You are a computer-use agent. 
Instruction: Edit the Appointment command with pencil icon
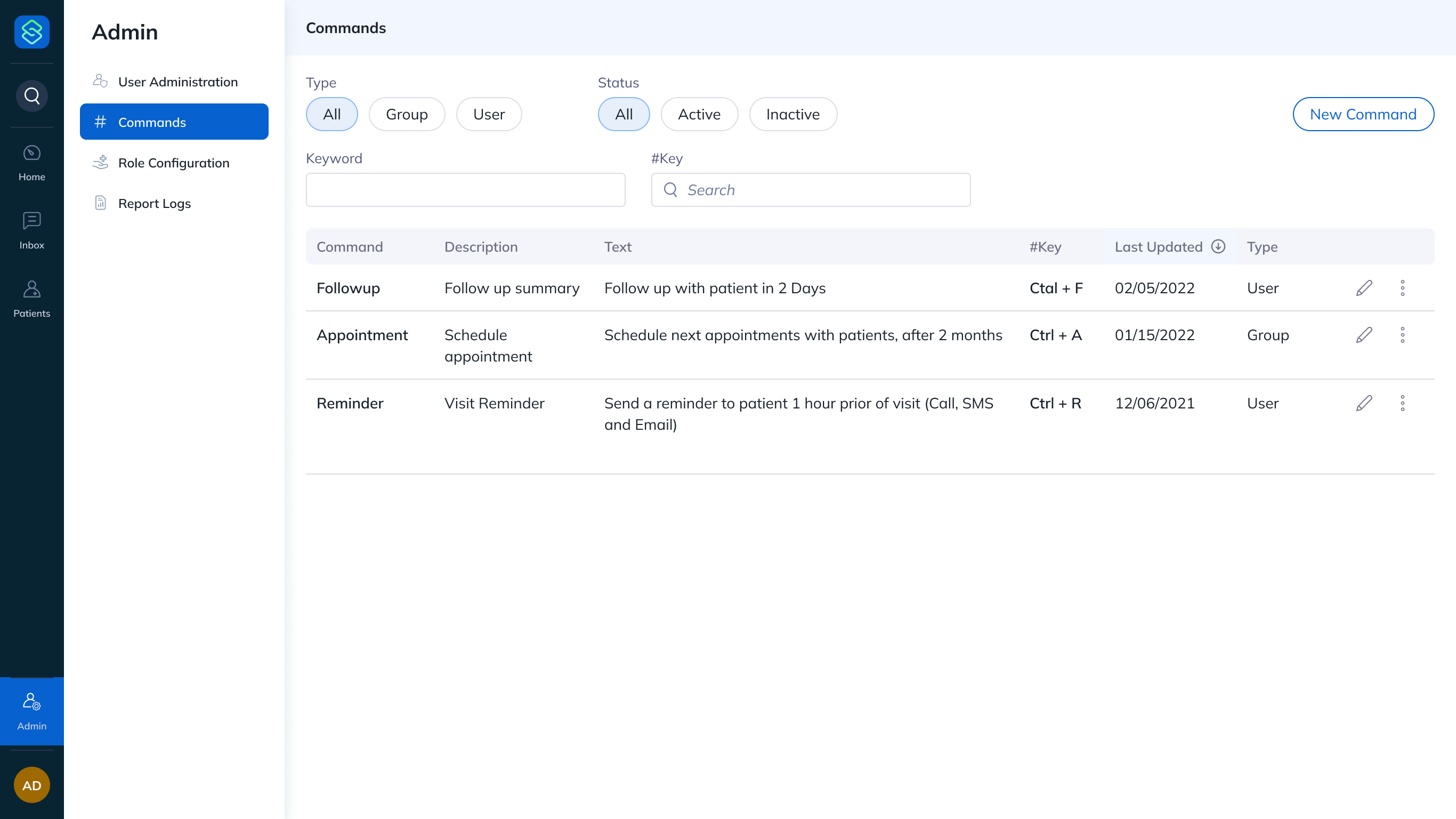(x=1364, y=334)
